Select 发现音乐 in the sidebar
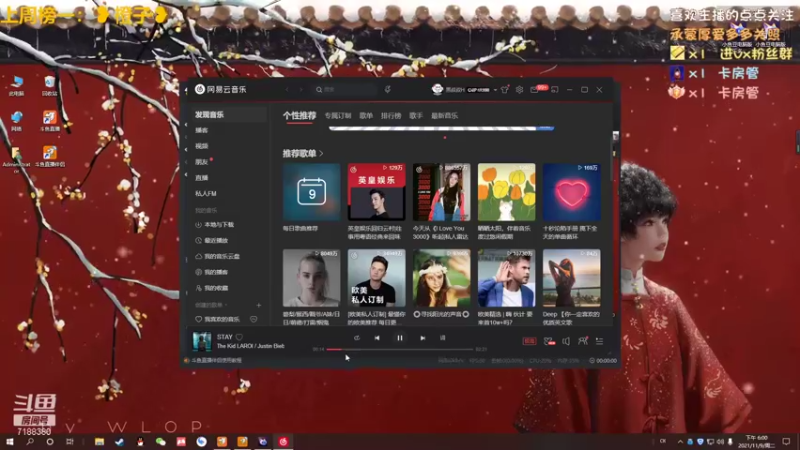800x450 pixels. pos(228,115)
